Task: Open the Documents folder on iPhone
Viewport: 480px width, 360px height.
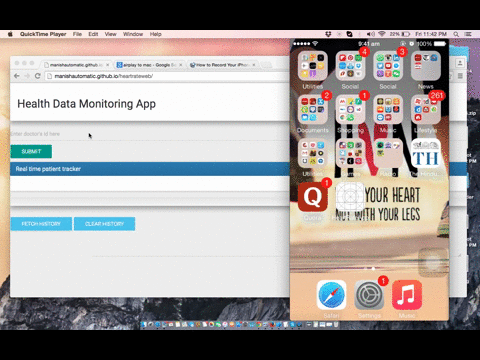Action: (313, 109)
